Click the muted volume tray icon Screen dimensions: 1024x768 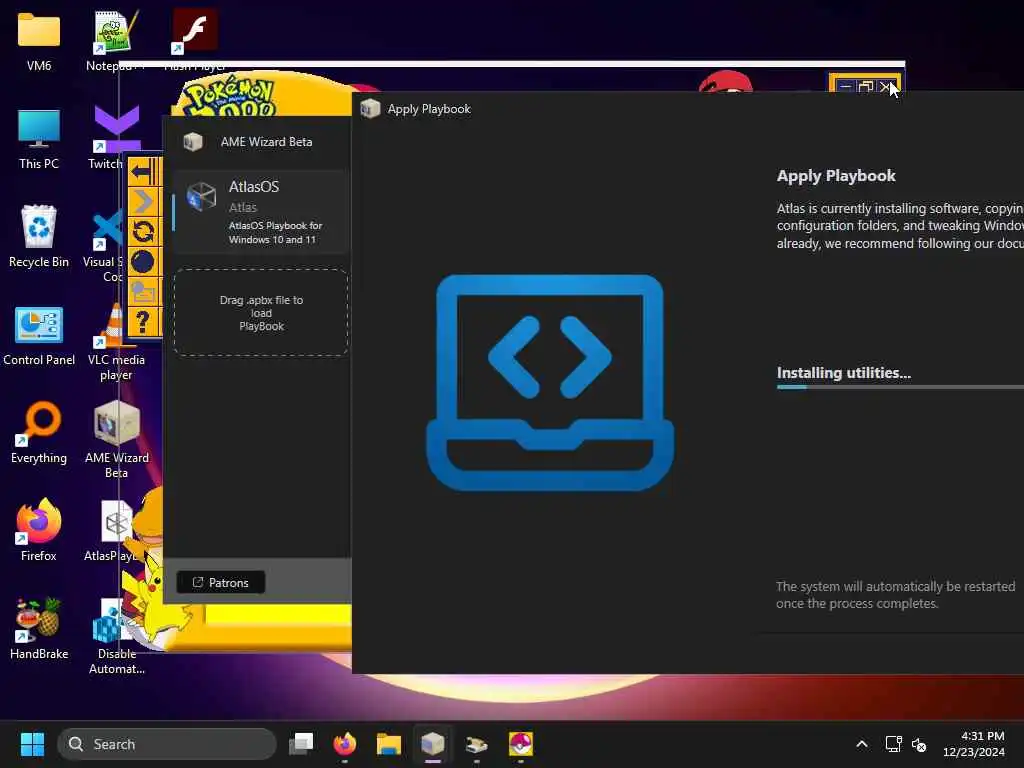[919, 744]
